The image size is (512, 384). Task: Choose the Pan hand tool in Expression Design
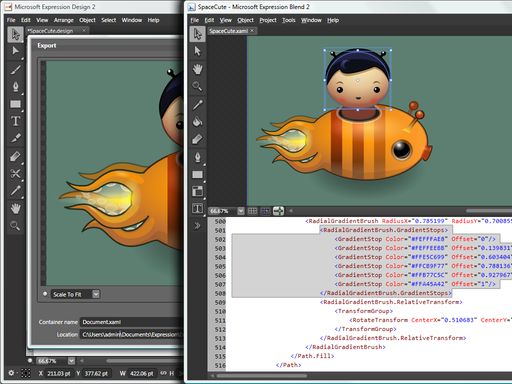15,209
